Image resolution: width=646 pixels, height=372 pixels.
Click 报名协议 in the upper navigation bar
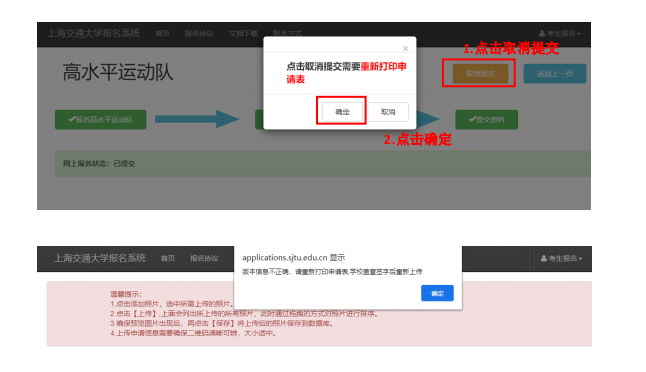coord(199,33)
